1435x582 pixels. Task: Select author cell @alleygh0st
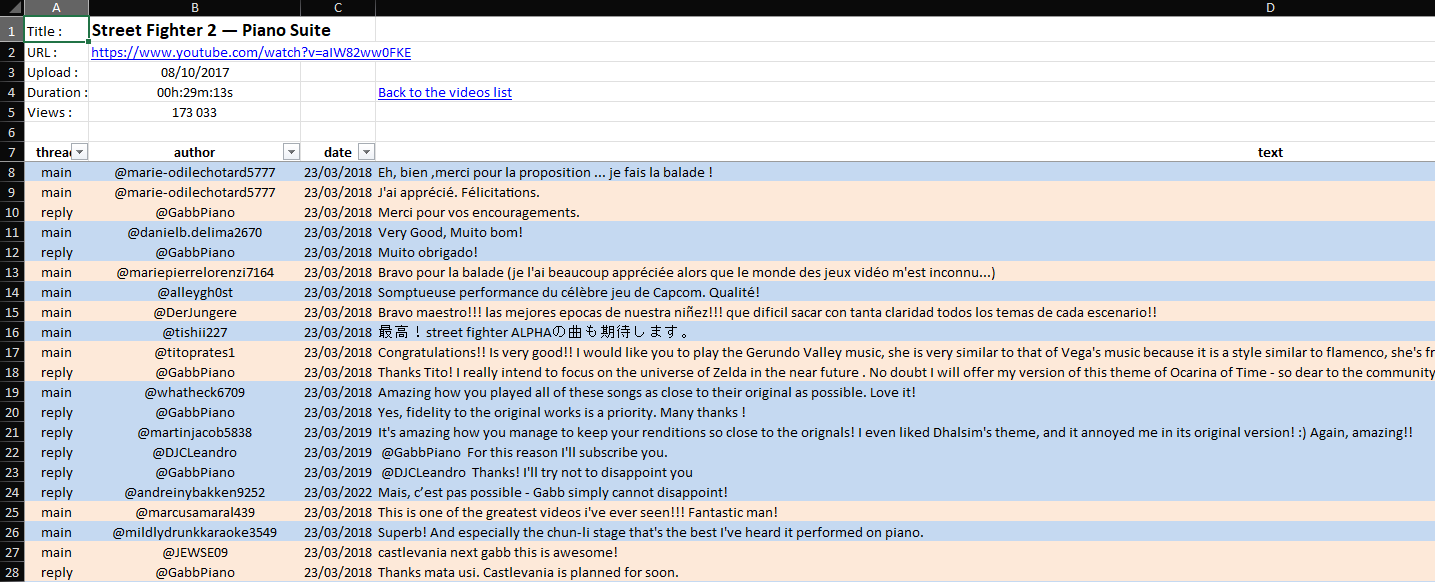coord(195,292)
